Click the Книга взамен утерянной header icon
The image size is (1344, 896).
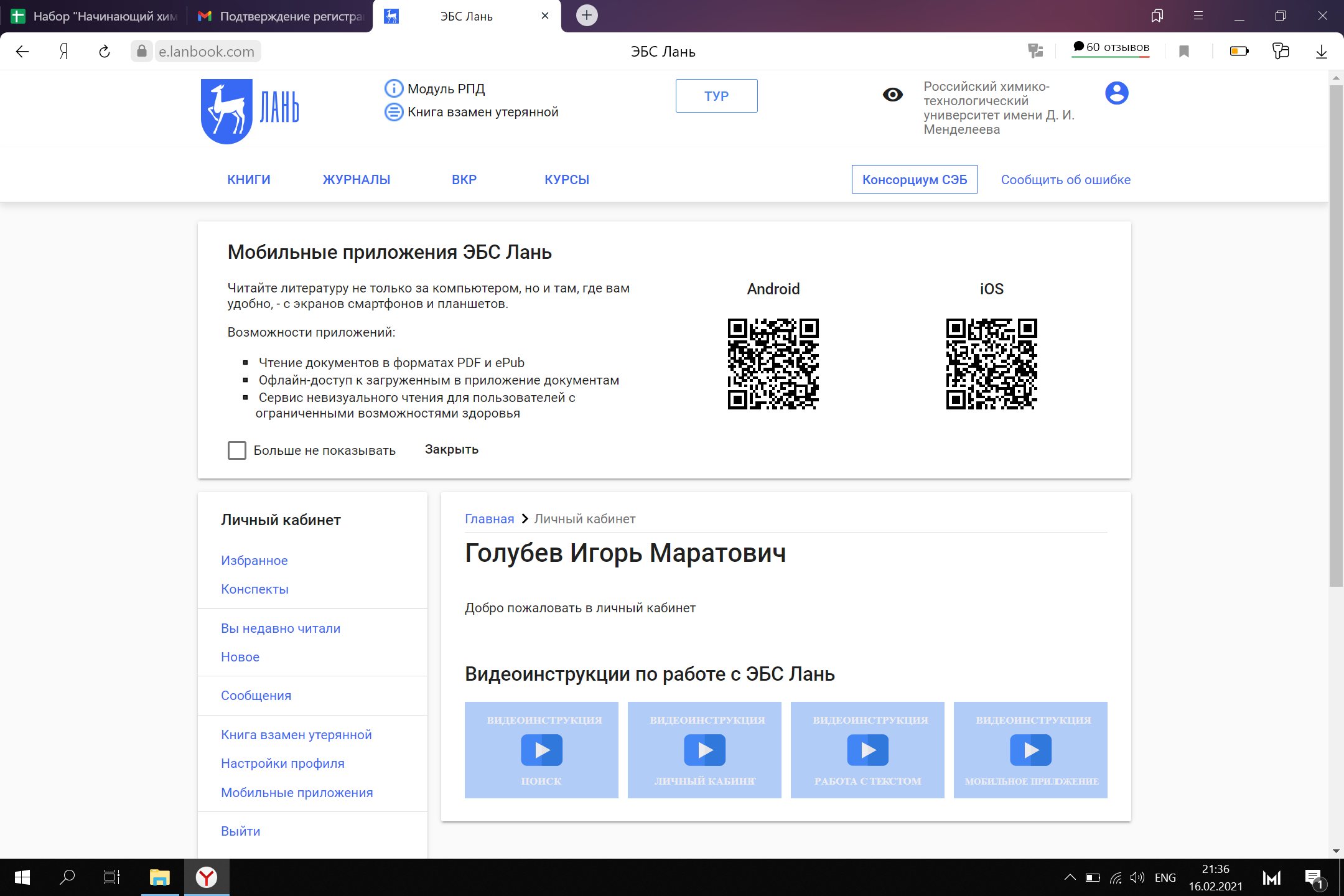[394, 112]
